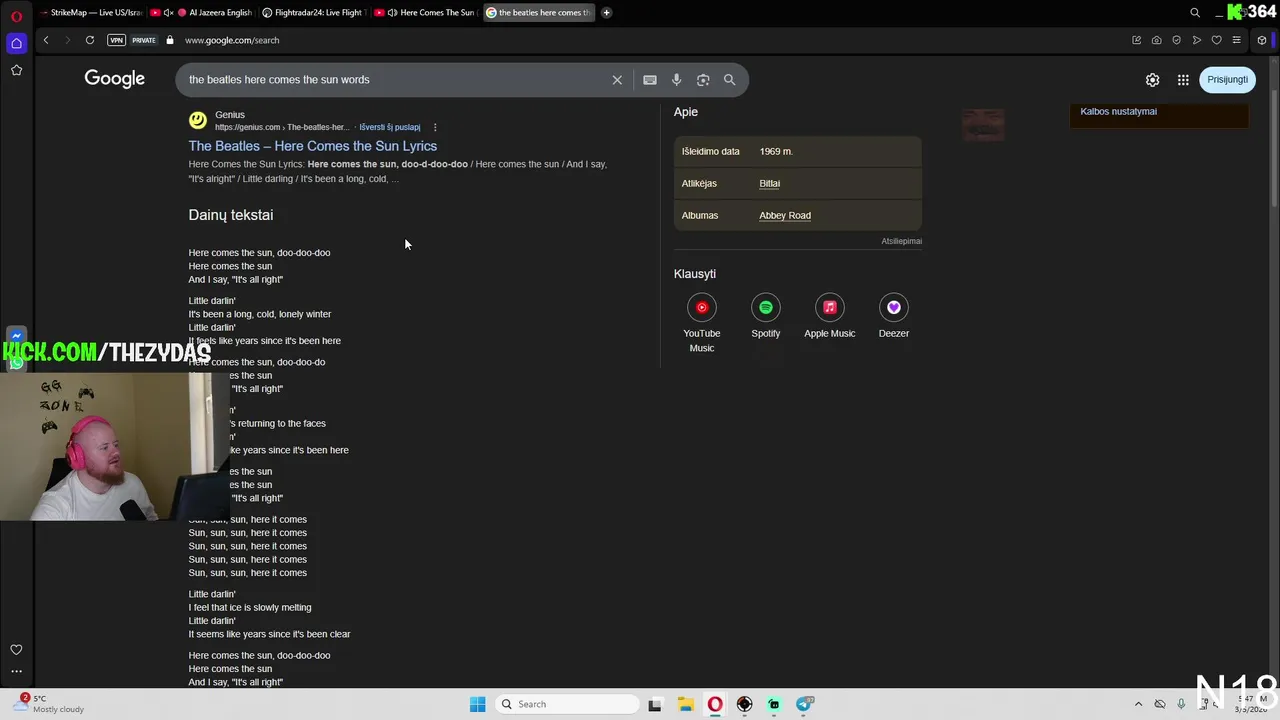Click the site security lock icon
This screenshot has width=1280, height=720.
(x=170, y=40)
